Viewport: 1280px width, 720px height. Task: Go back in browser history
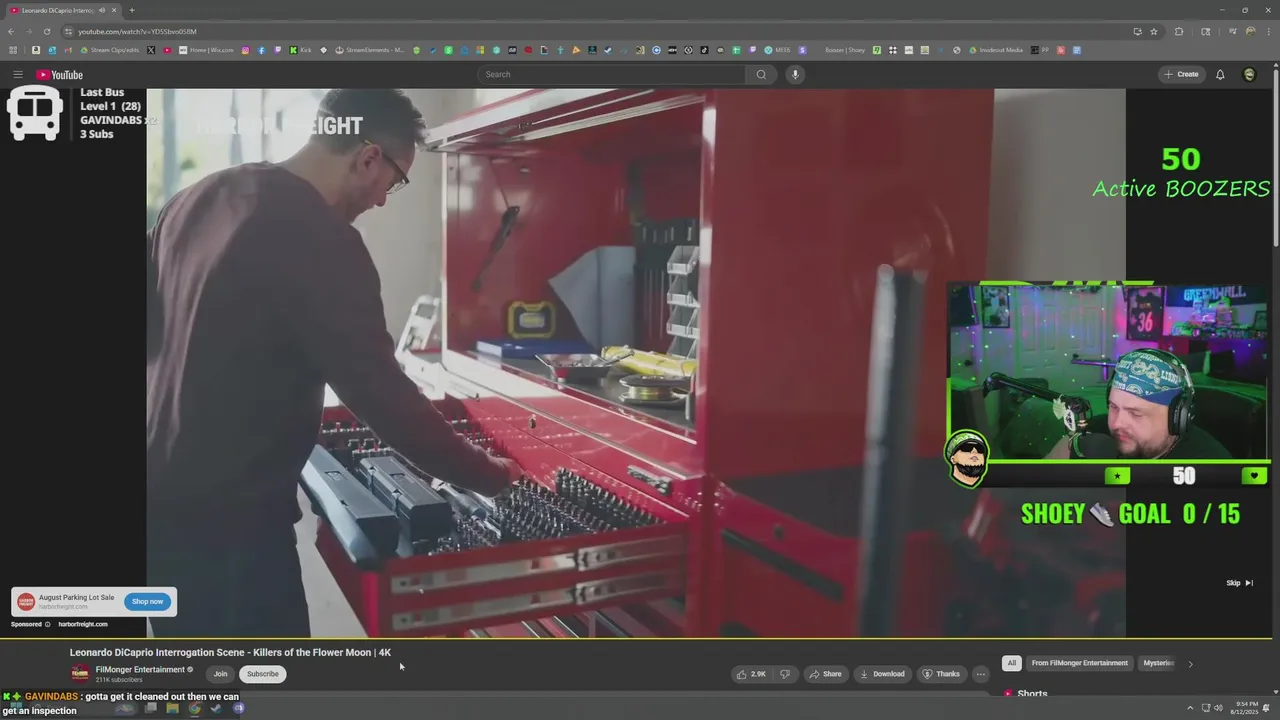(x=11, y=31)
